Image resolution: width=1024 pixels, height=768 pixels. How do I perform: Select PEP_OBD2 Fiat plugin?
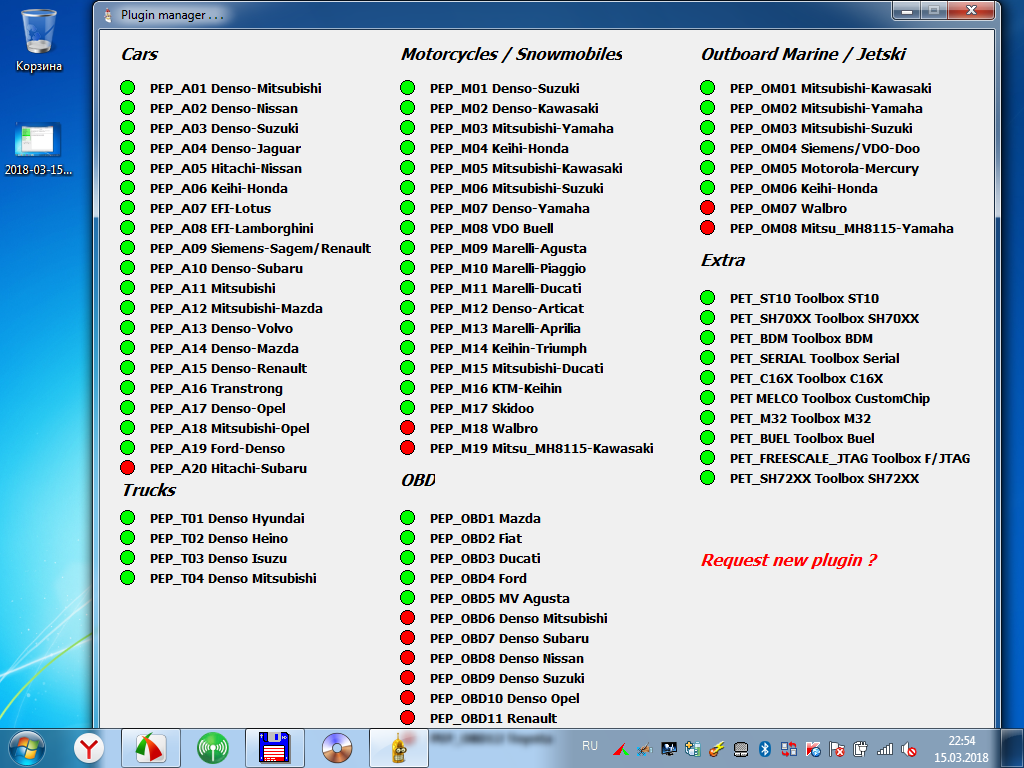tap(475, 538)
